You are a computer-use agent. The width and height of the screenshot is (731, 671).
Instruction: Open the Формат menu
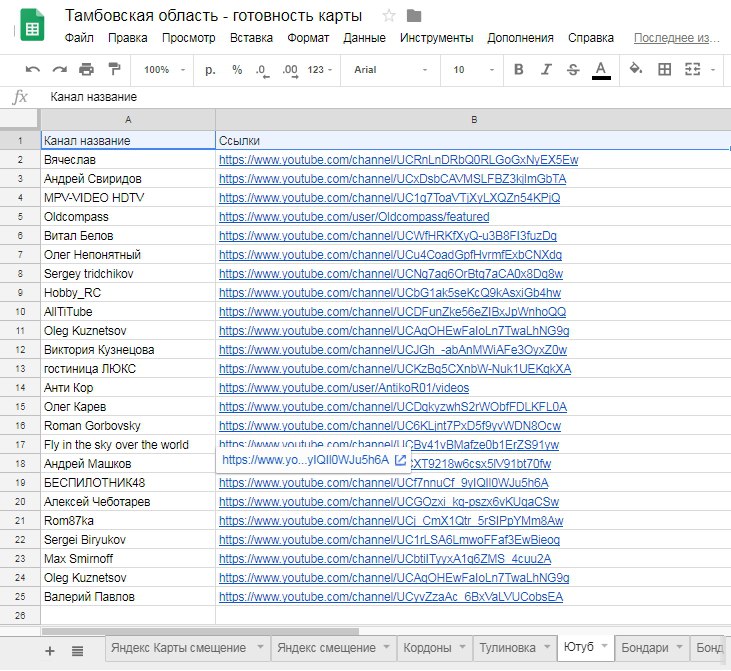(308, 38)
